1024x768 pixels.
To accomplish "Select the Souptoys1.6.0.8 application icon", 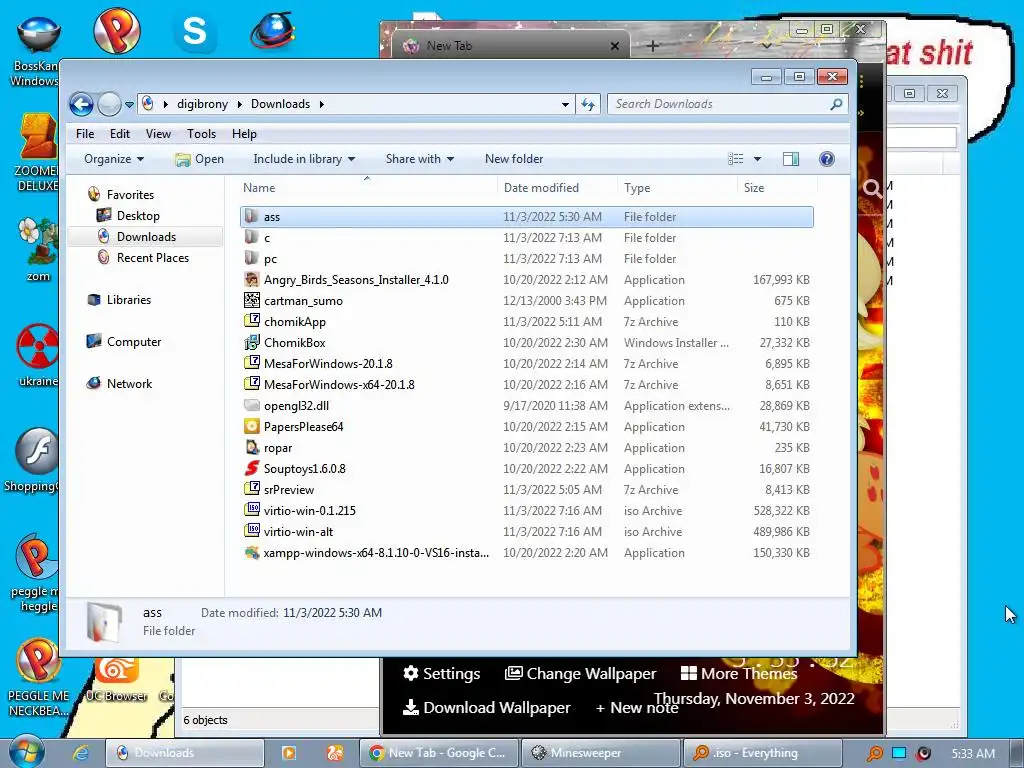I will tap(251, 468).
